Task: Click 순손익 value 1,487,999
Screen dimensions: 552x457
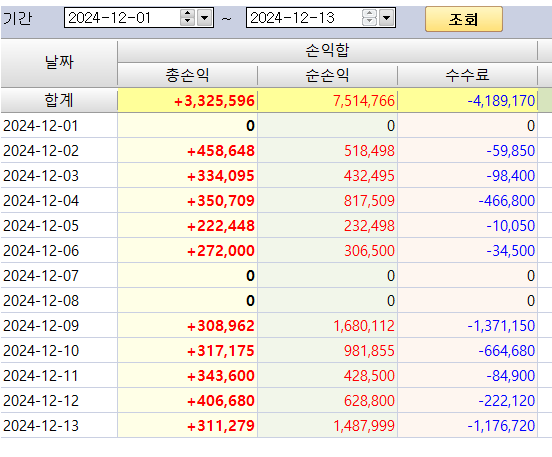Action: click(x=364, y=426)
